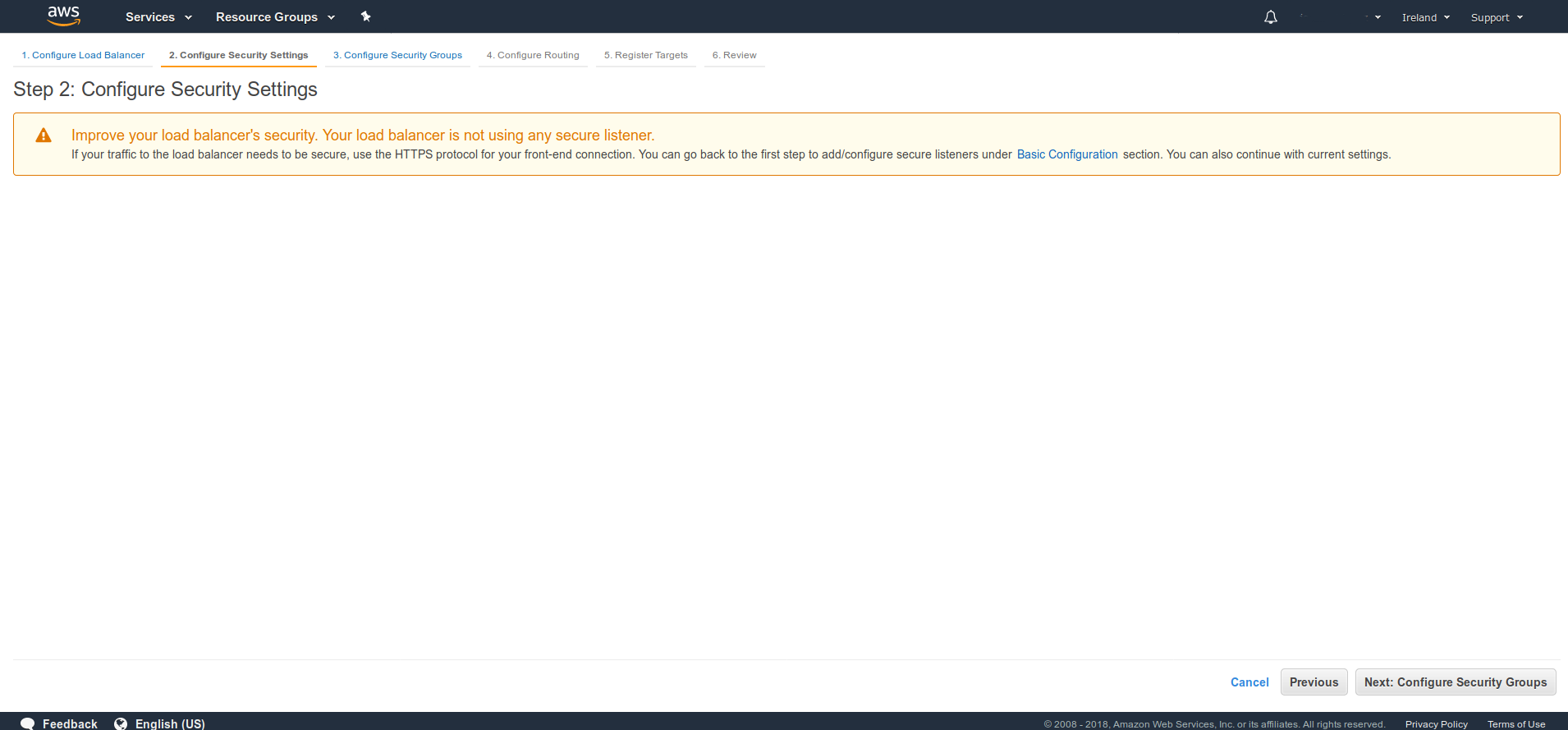Open the Resource Groups dropdown

pos(275,17)
